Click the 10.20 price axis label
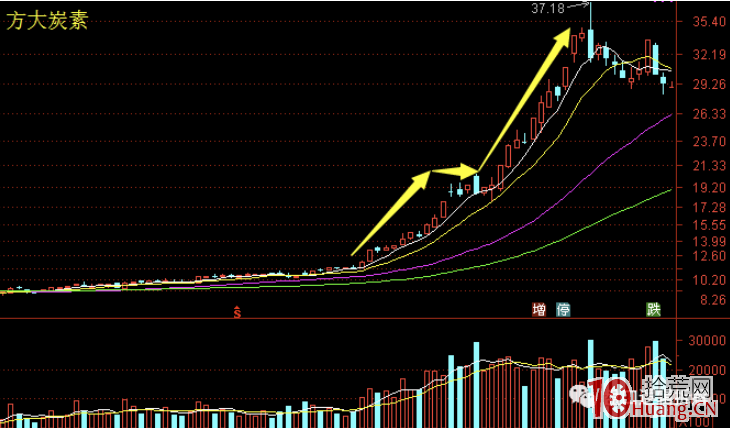Viewport: 730px width, 428px height. pyautogui.click(x=709, y=280)
